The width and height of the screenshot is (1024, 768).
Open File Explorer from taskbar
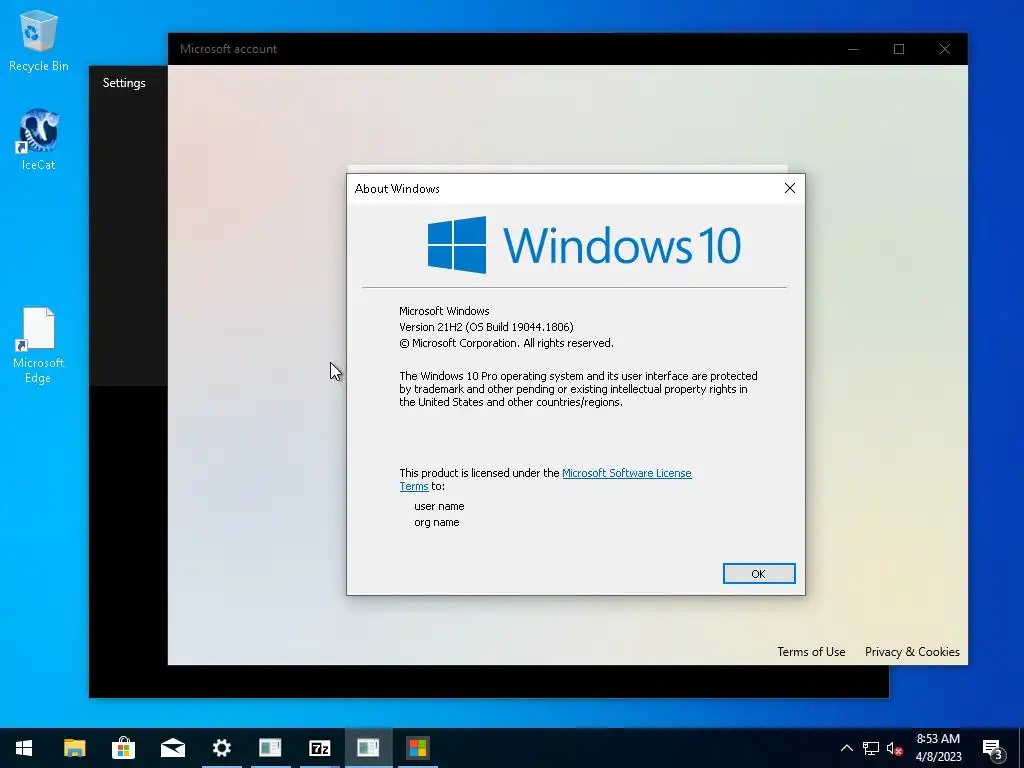pos(74,748)
